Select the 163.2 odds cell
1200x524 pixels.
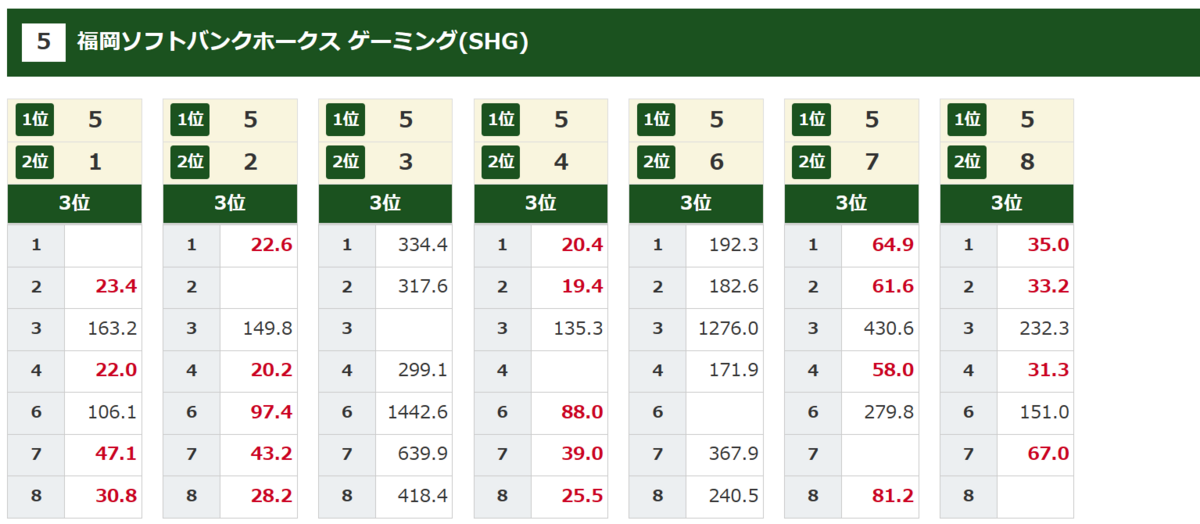point(103,328)
